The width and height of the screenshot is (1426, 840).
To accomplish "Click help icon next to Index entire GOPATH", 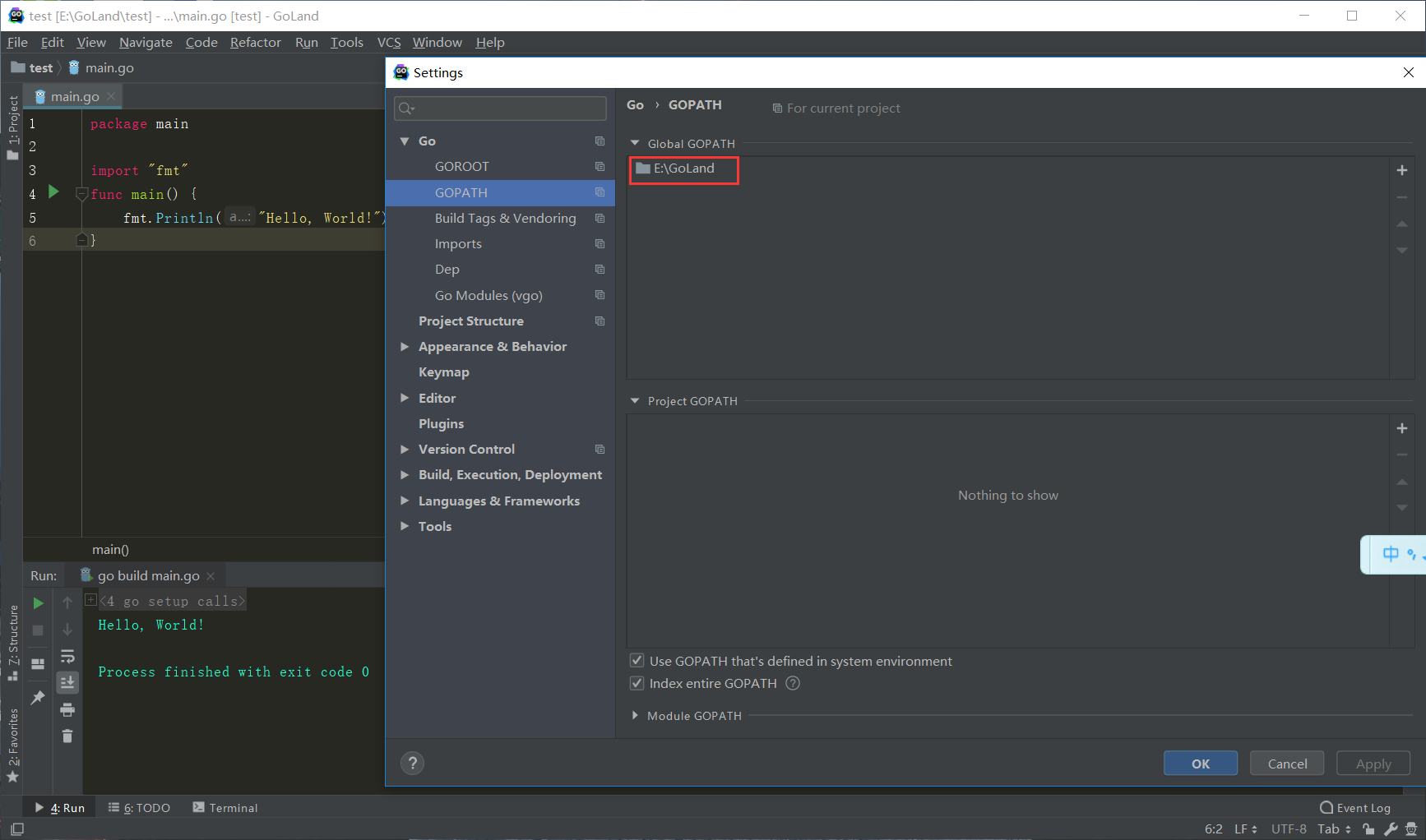I will coord(793,683).
